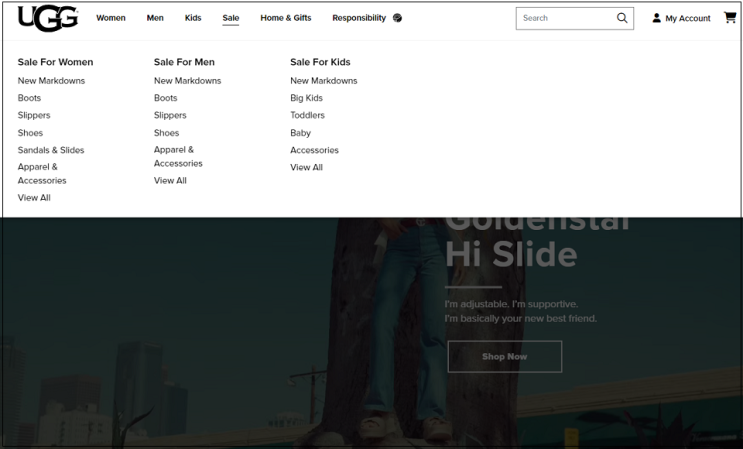Open New Markdowns under Sale For Men
743x449 pixels.
coord(188,81)
